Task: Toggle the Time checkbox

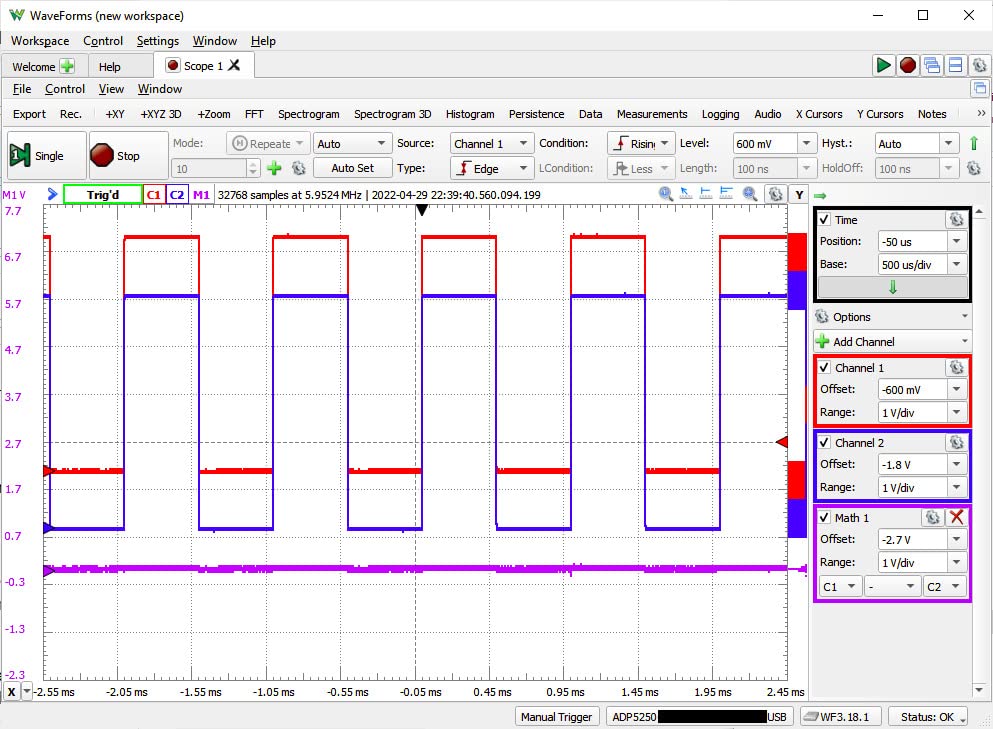Action: [825, 220]
